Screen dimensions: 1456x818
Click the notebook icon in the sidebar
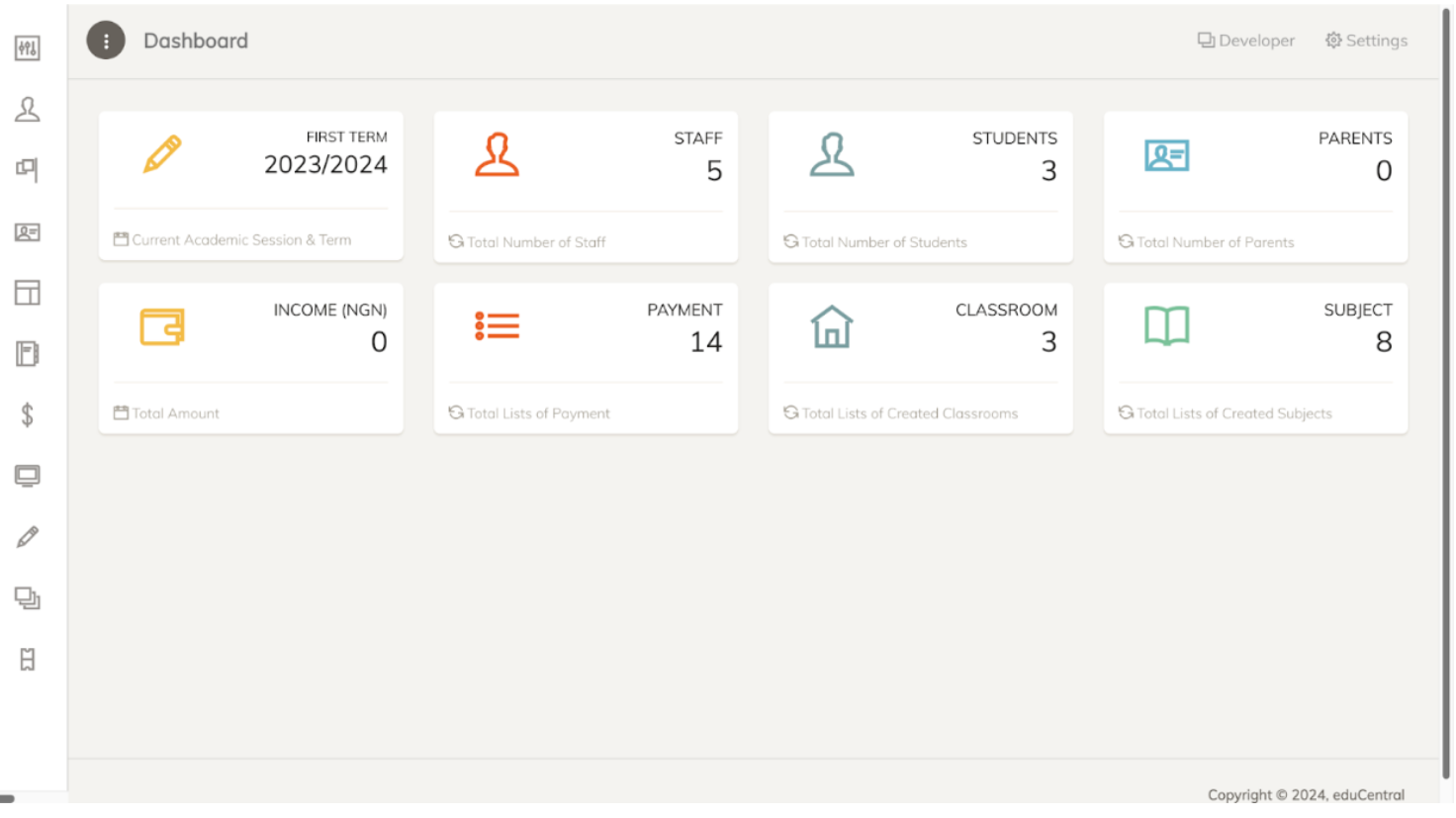click(28, 354)
